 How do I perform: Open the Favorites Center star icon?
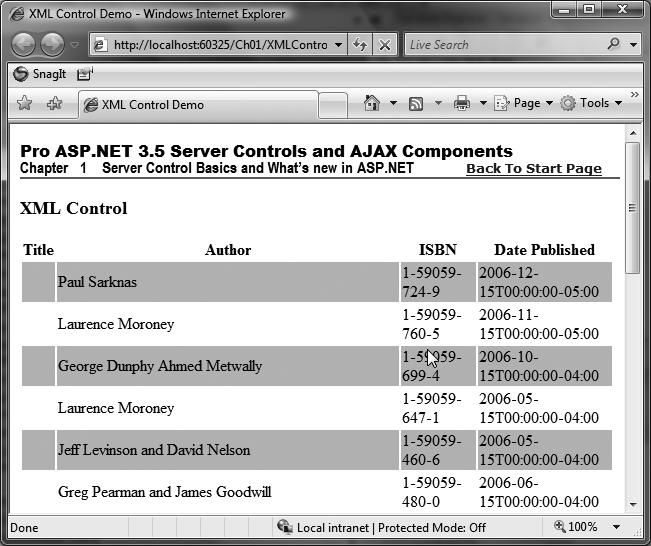24,103
